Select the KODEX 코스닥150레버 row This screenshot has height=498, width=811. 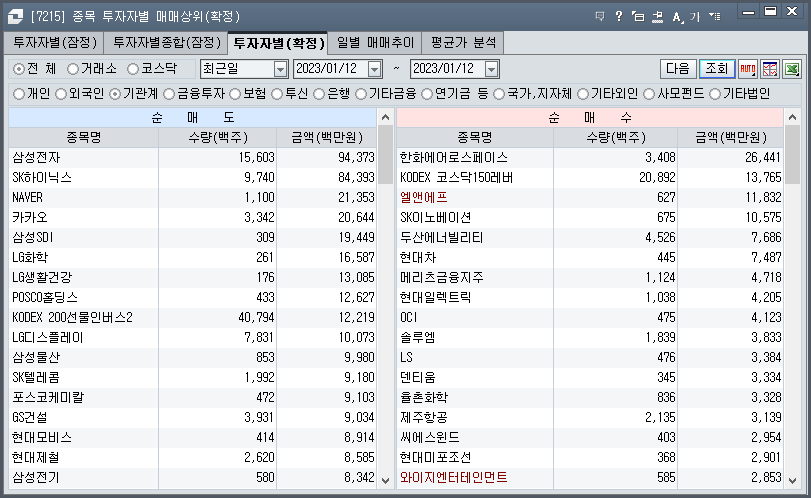pyautogui.click(x=590, y=177)
